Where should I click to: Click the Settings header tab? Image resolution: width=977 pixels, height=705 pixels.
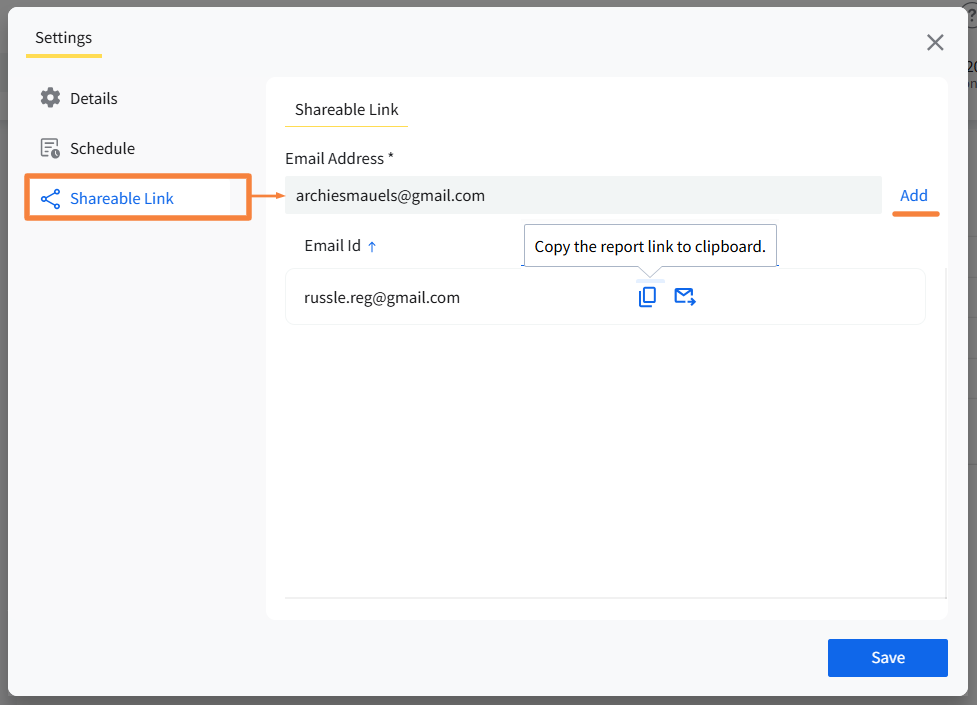(63, 38)
